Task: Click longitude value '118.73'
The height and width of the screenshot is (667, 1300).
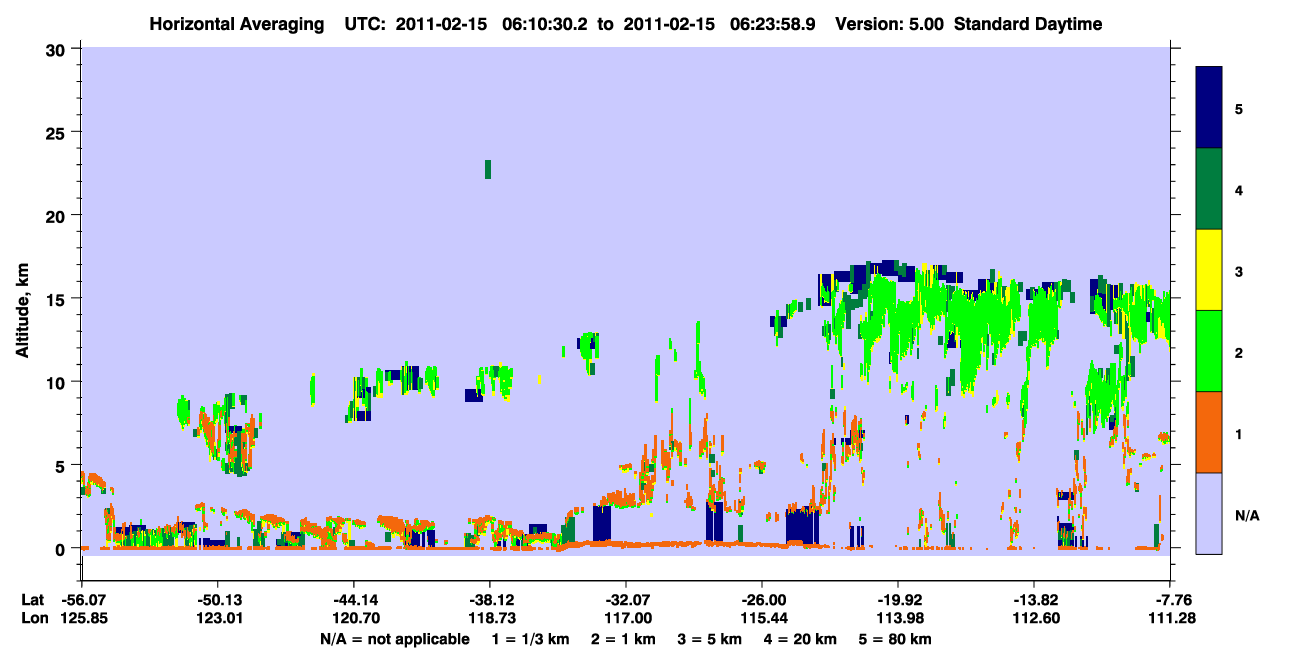Action: [x=490, y=619]
